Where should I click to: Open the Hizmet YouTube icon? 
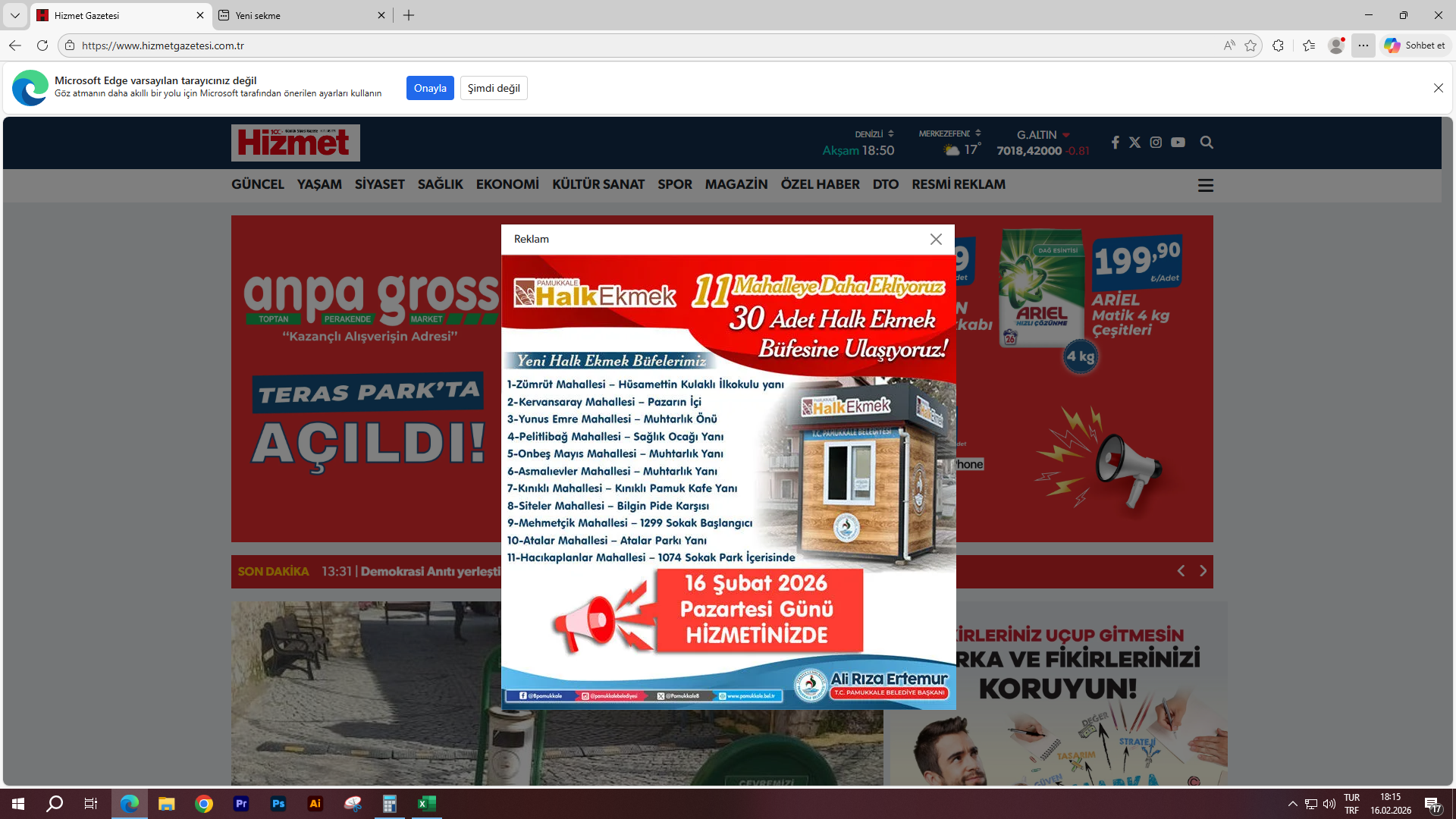tap(1178, 143)
